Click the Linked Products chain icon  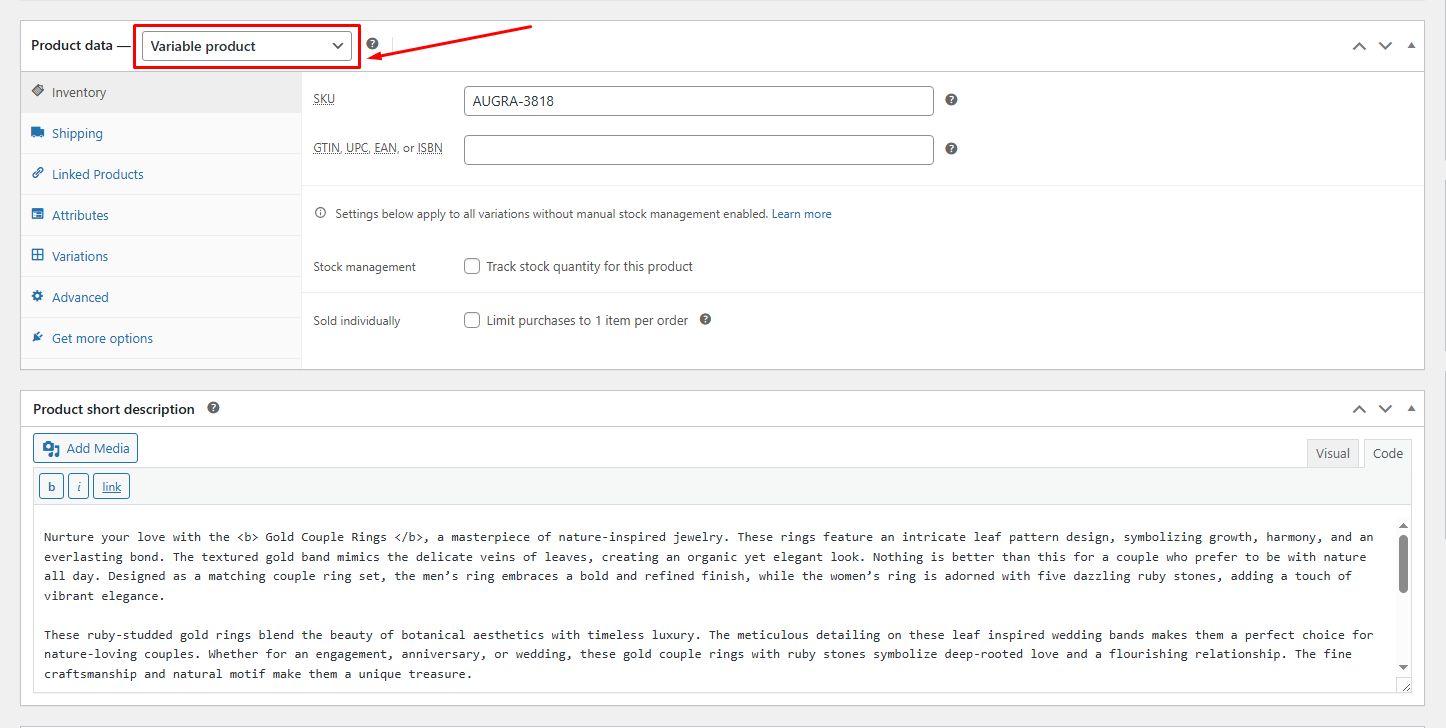point(38,173)
